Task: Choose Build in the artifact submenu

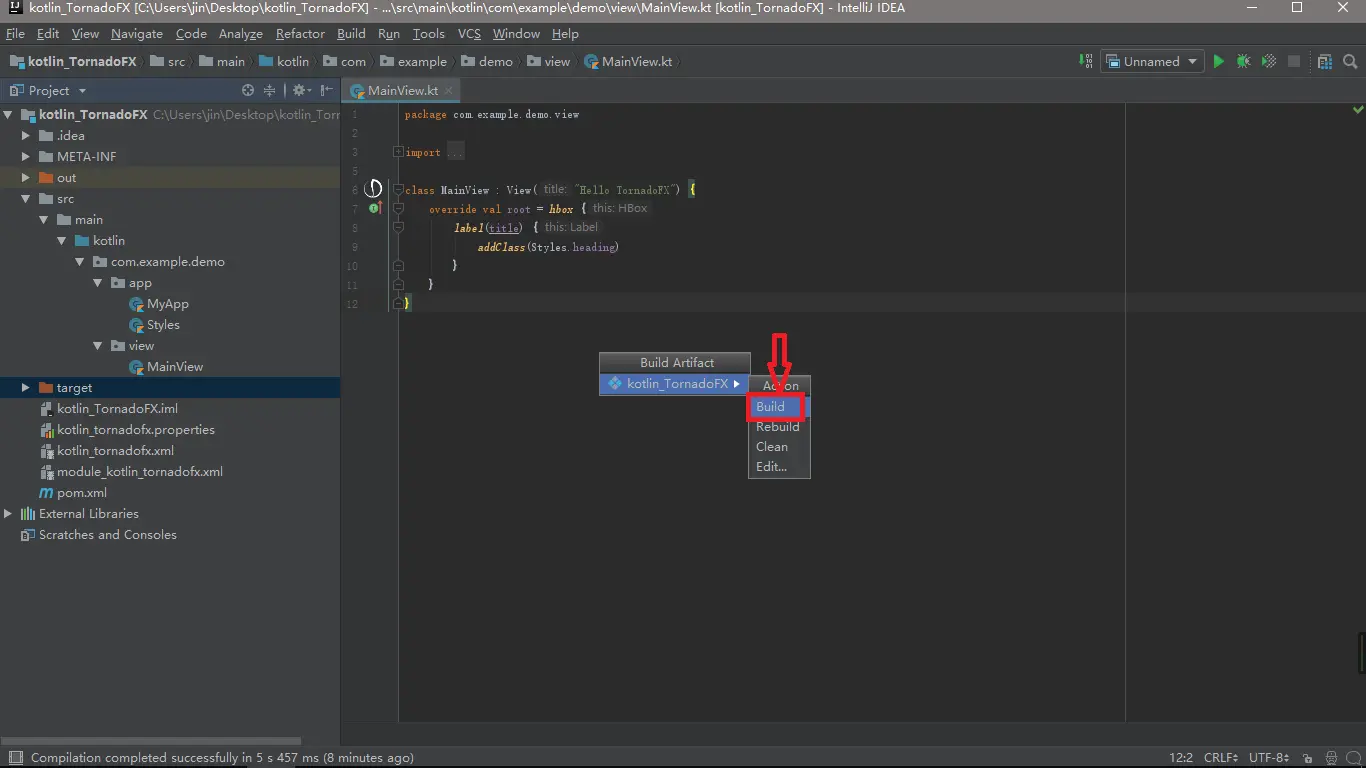Action: [x=779, y=407]
